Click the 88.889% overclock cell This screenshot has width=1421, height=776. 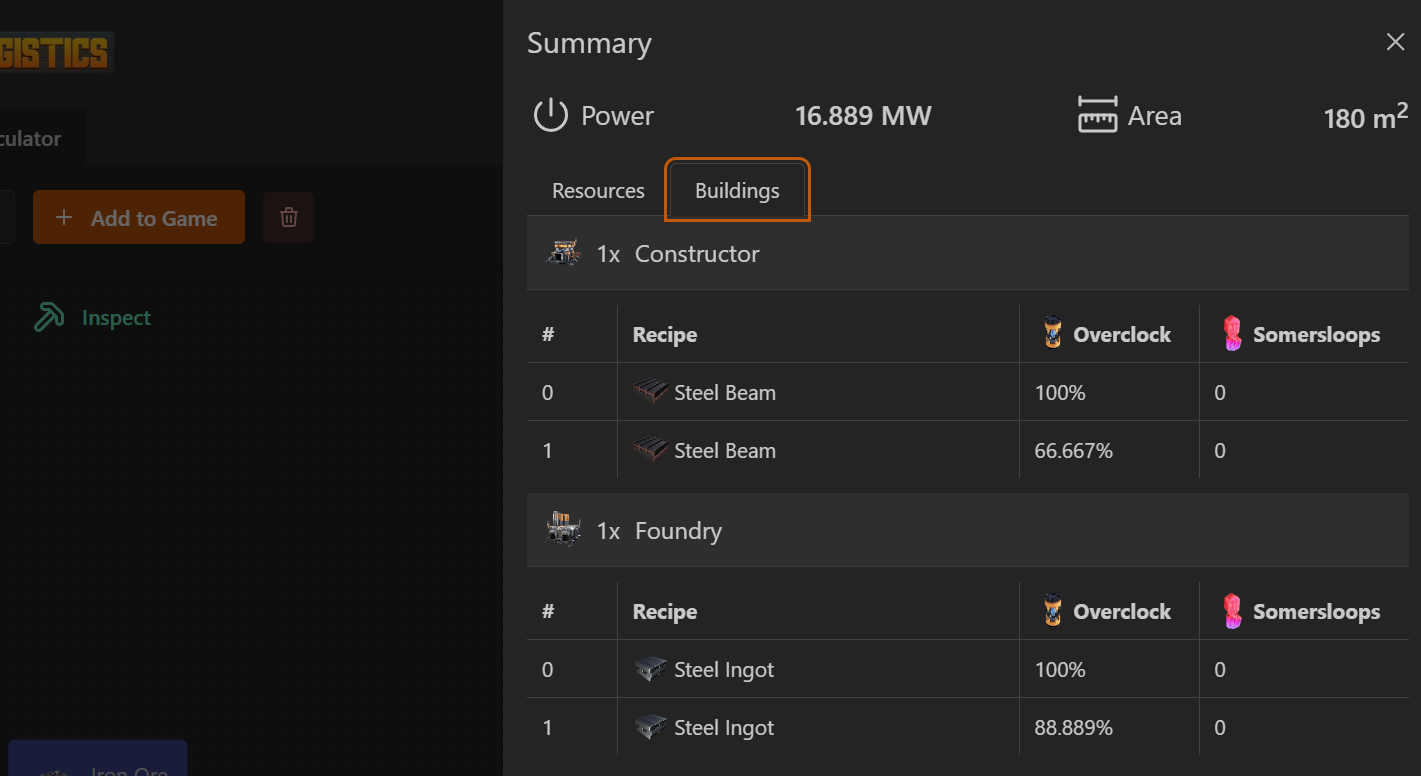1073,728
